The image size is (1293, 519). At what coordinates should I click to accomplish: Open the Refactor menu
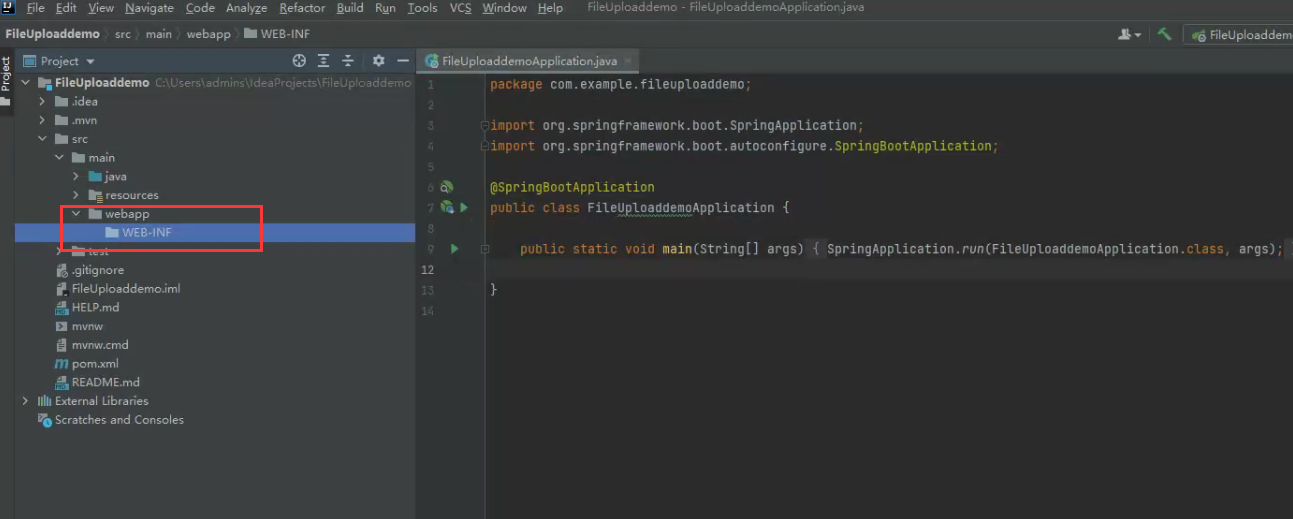click(302, 8)
